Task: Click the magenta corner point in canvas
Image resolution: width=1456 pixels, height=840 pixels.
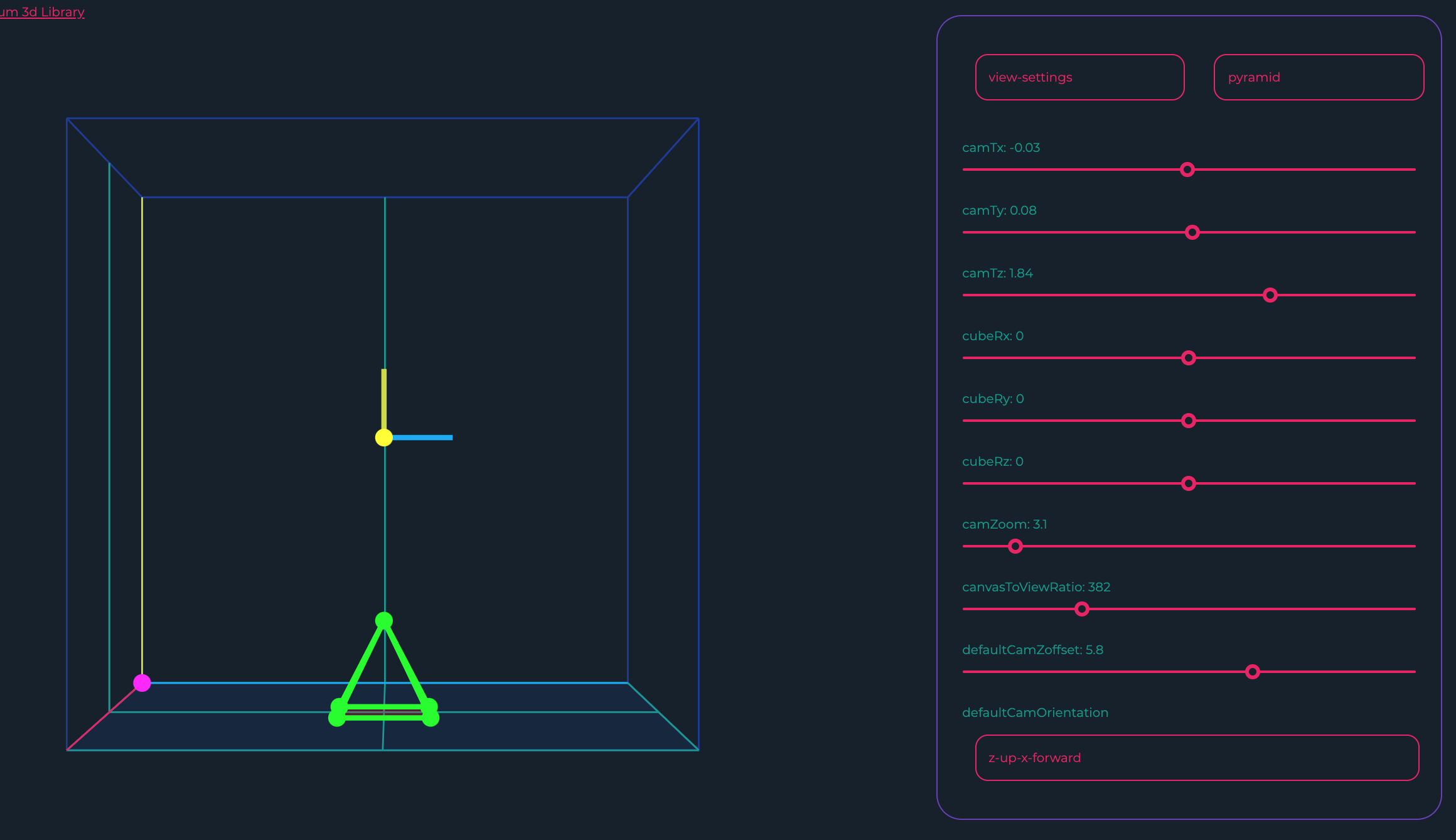Action: [142, 683]
